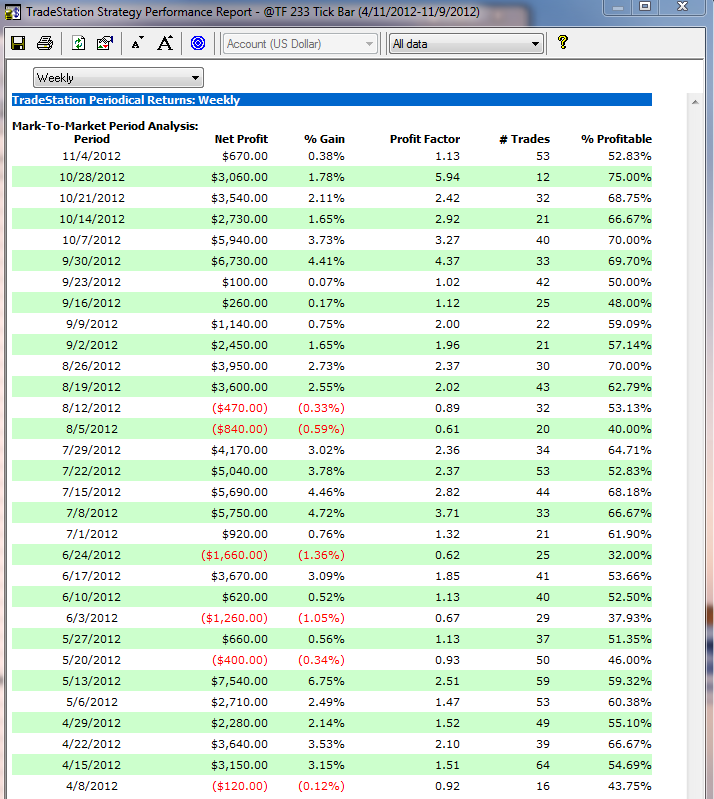Select the 9/23/2012 period cell
Image resolution: width=714 pixels, height=799 pixels.
(92, 282)
